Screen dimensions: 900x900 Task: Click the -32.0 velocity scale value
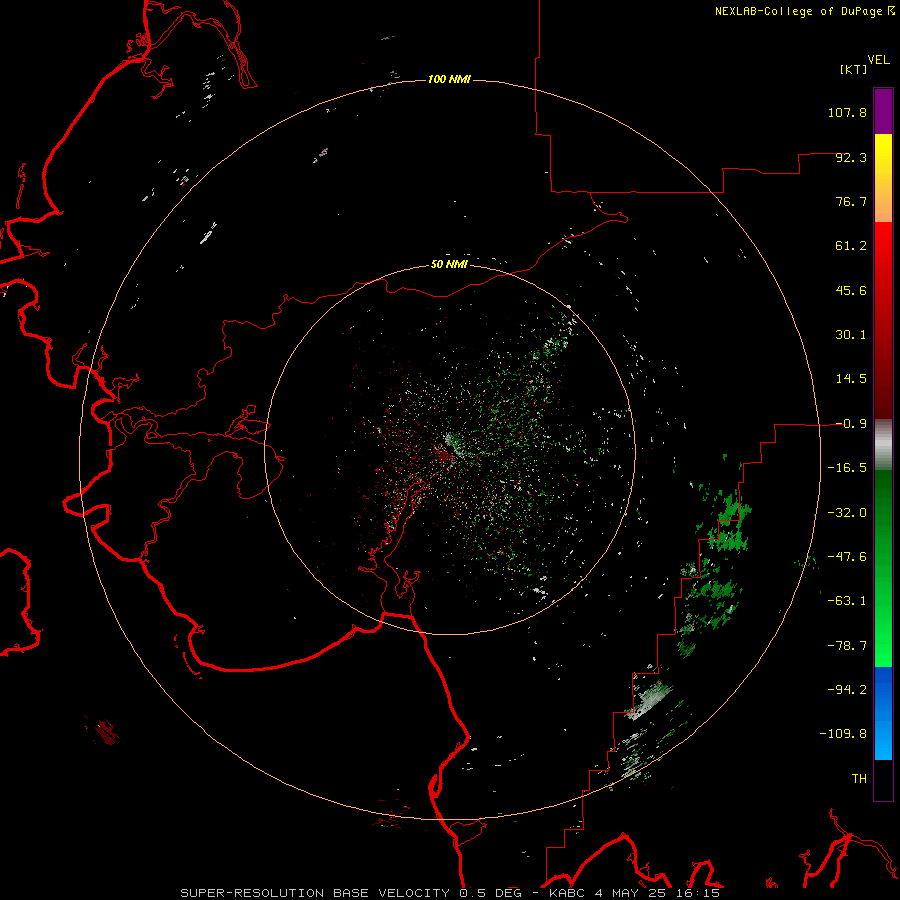[847, 513]
